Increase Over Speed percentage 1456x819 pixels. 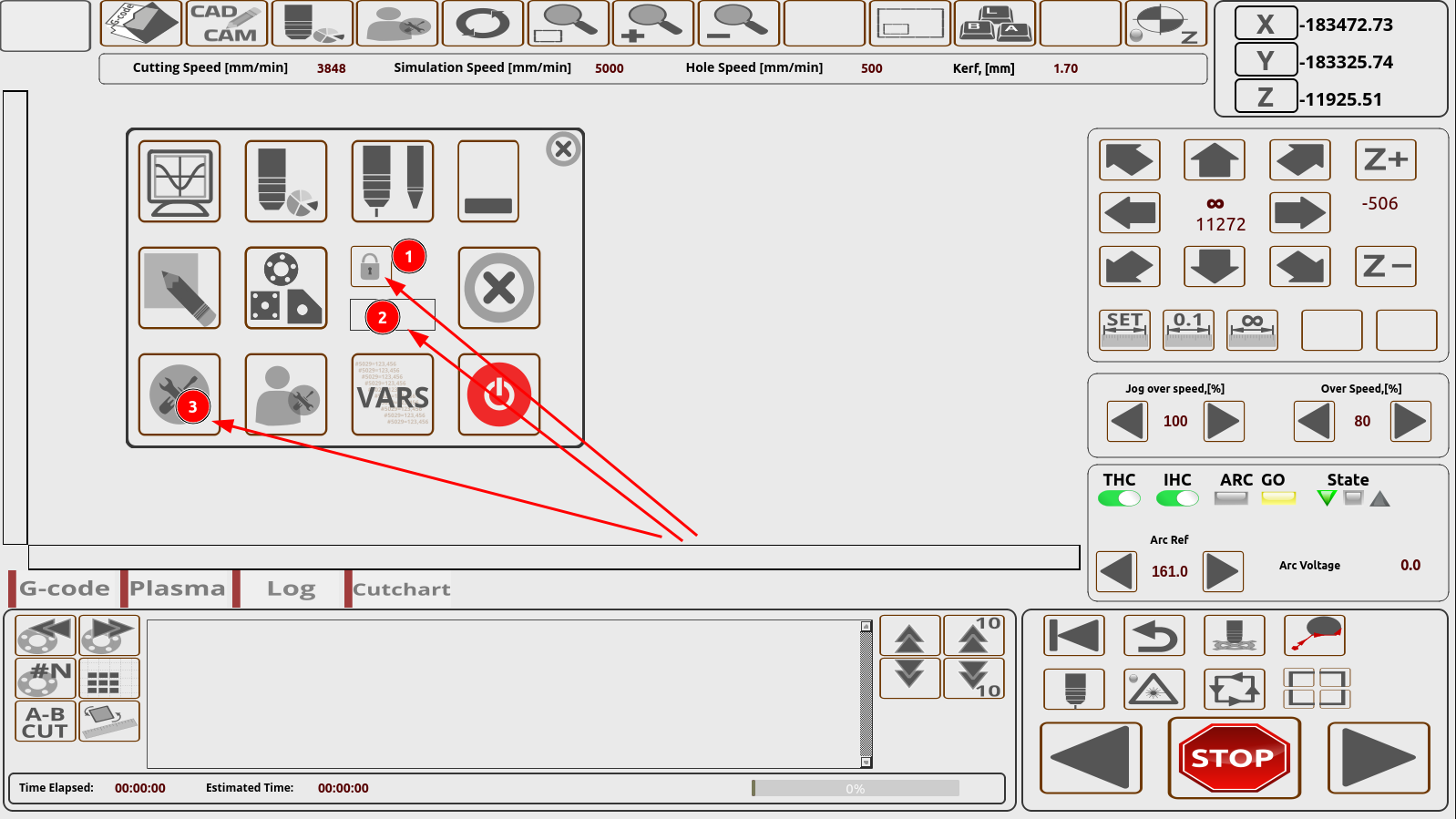pos(1410,422)
